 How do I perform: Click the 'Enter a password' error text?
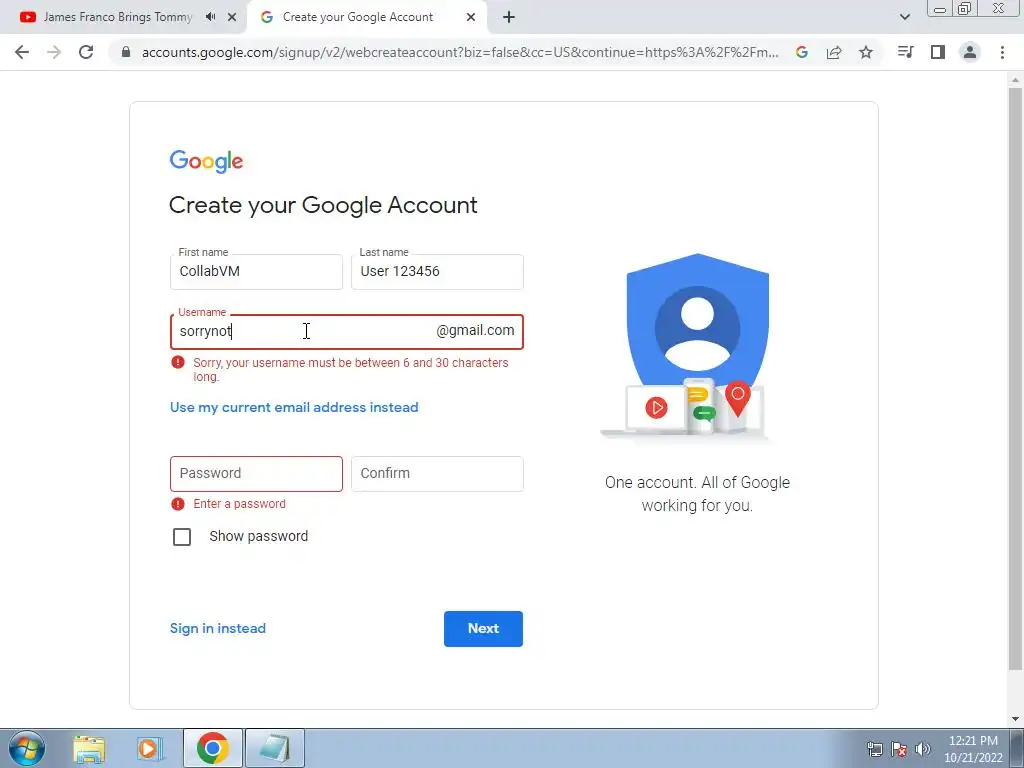pyautogui.click(x=240, y=504)
